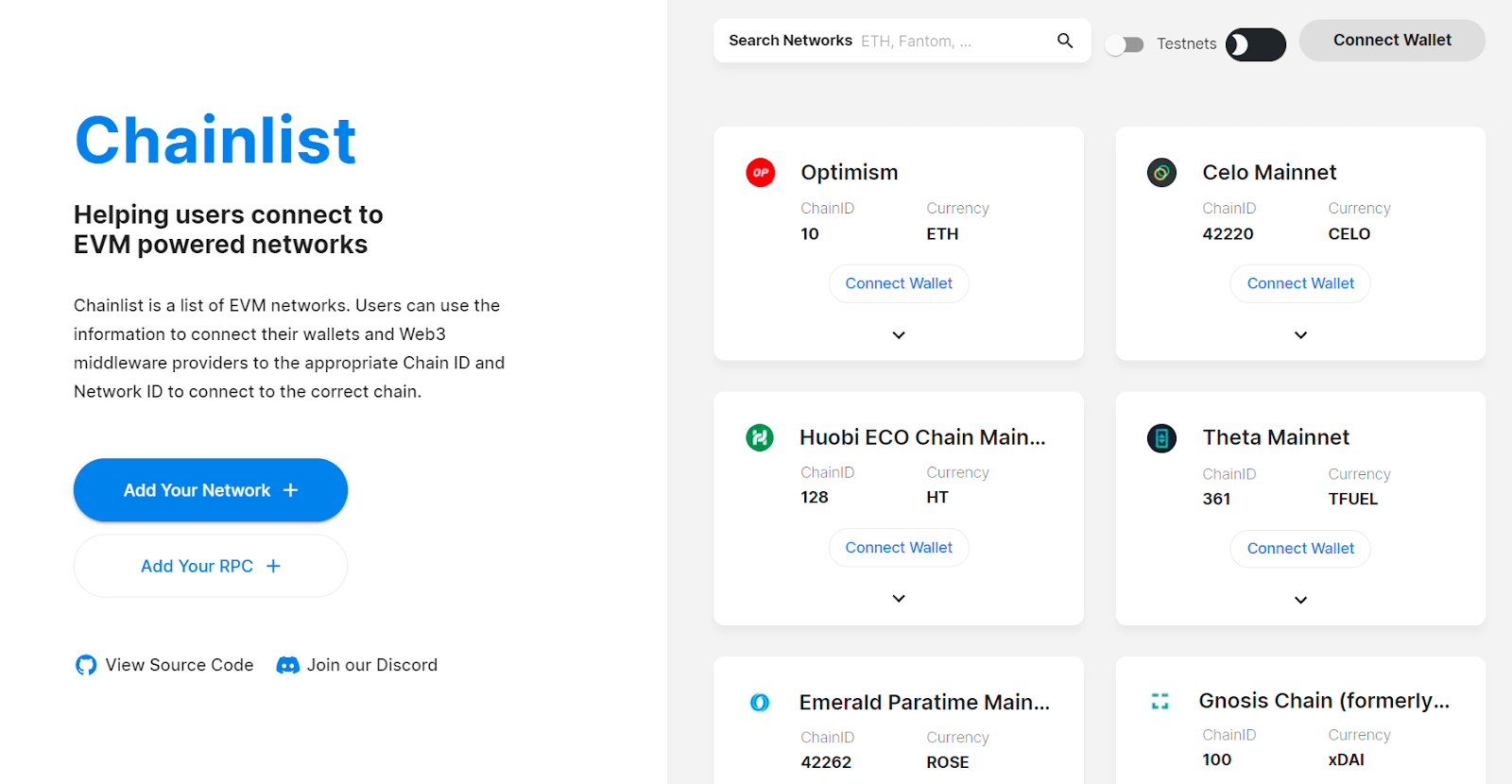Expand the Theta Mainnet card chevron
Screen dimensions: 1512x784
[x=1300, y=601]
